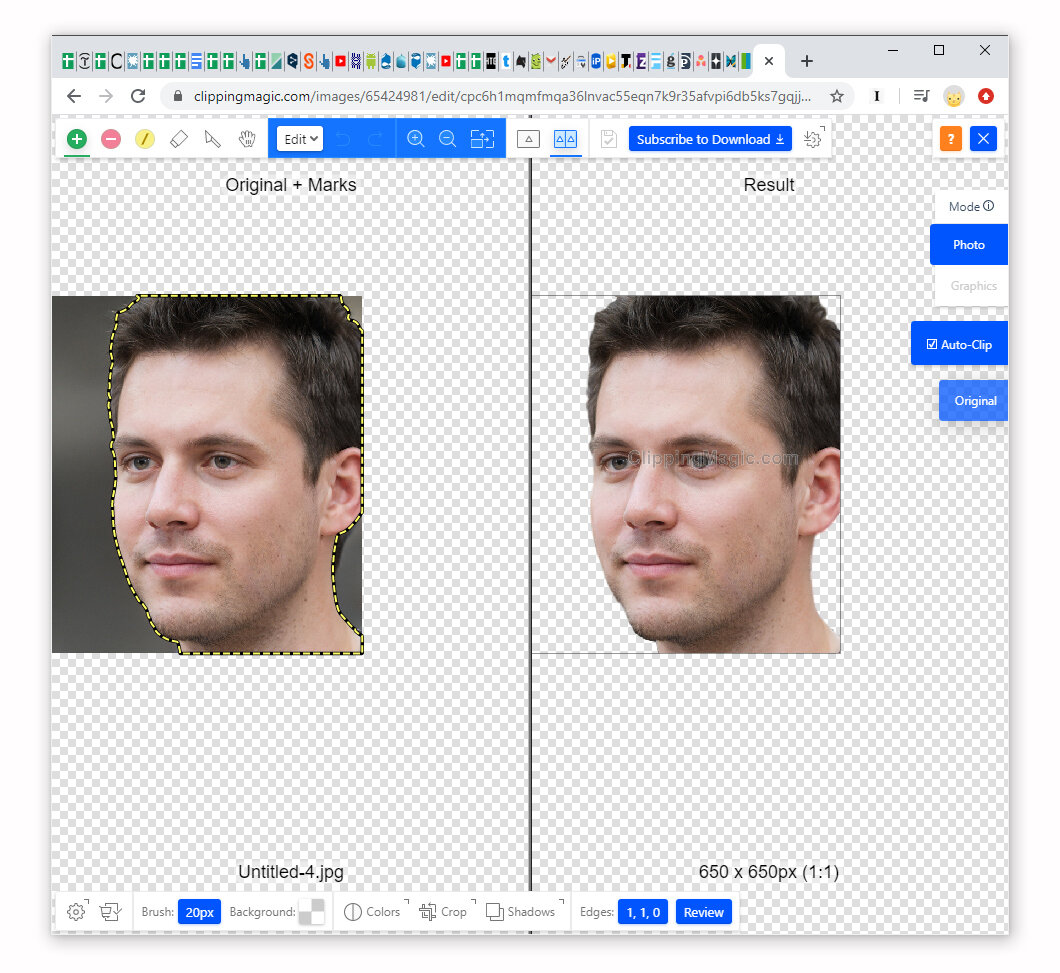This screenshot has width=1060, height=973.
Task: Click the Original button
Action: pyautogui.click(x=974, y=401)
